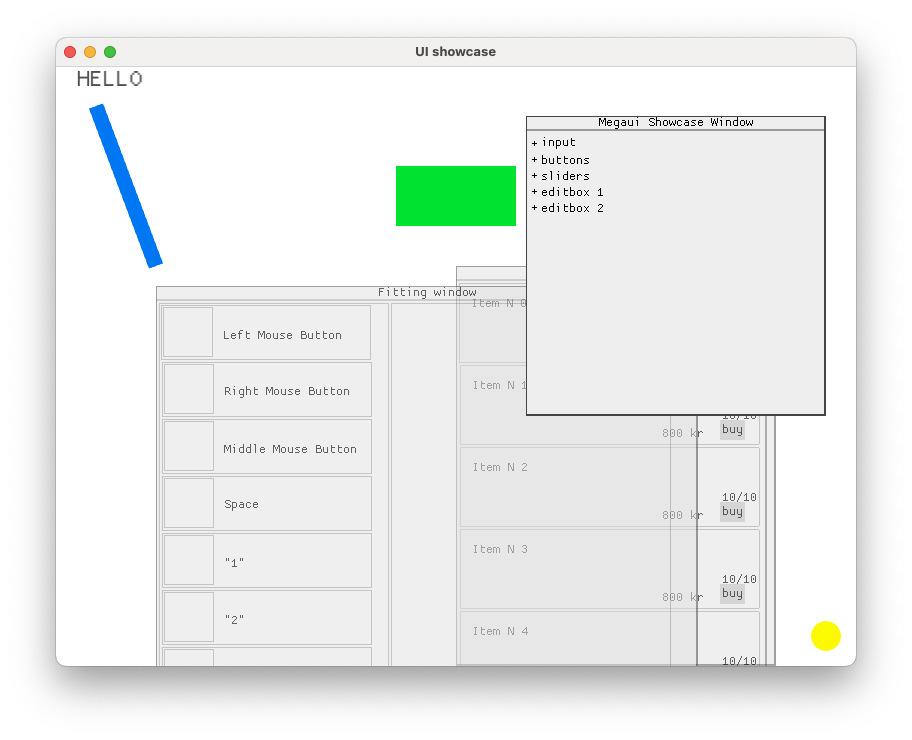Click the yellow circle

(826, 635)
